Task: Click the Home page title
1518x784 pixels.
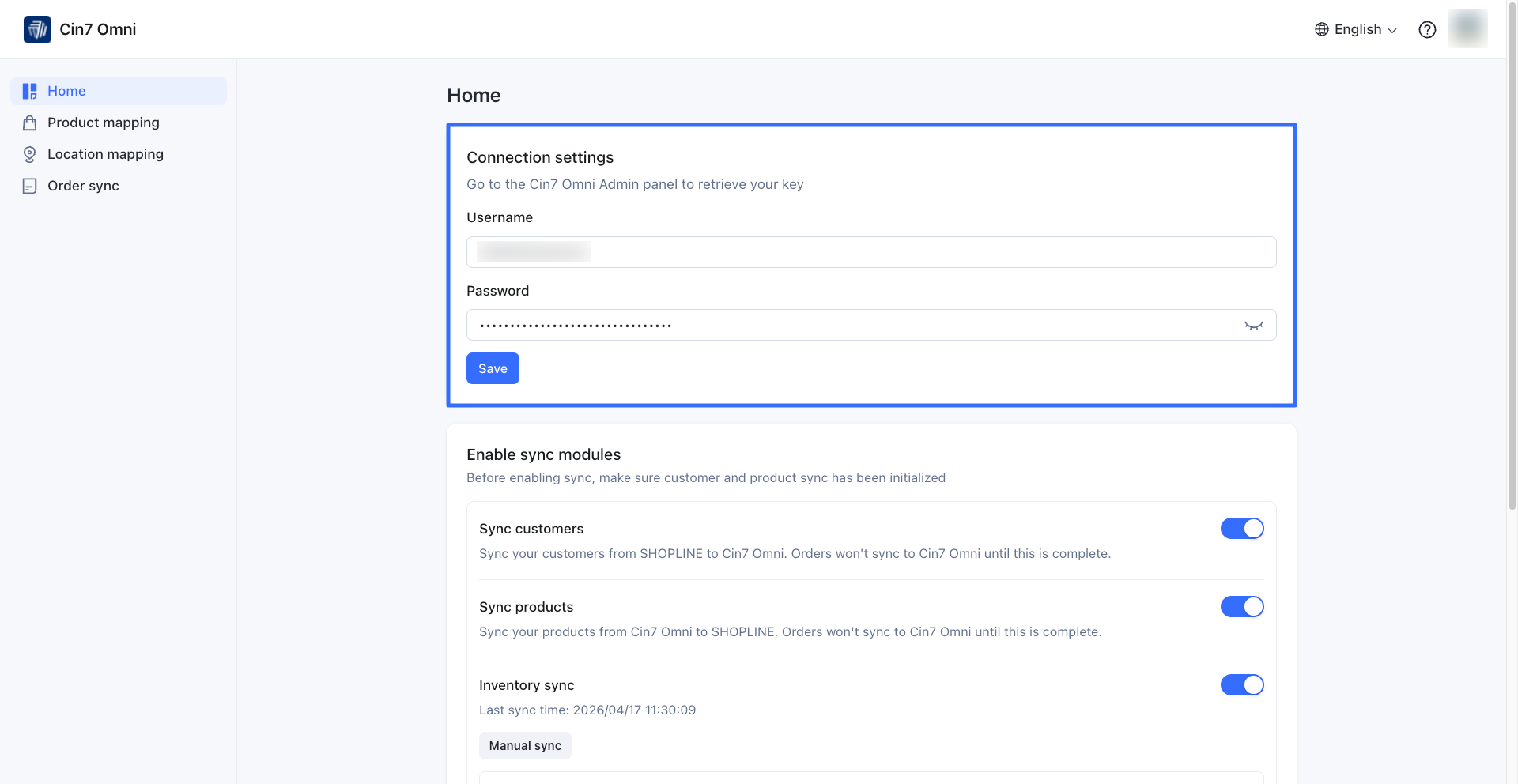Action: coord(474,95)
